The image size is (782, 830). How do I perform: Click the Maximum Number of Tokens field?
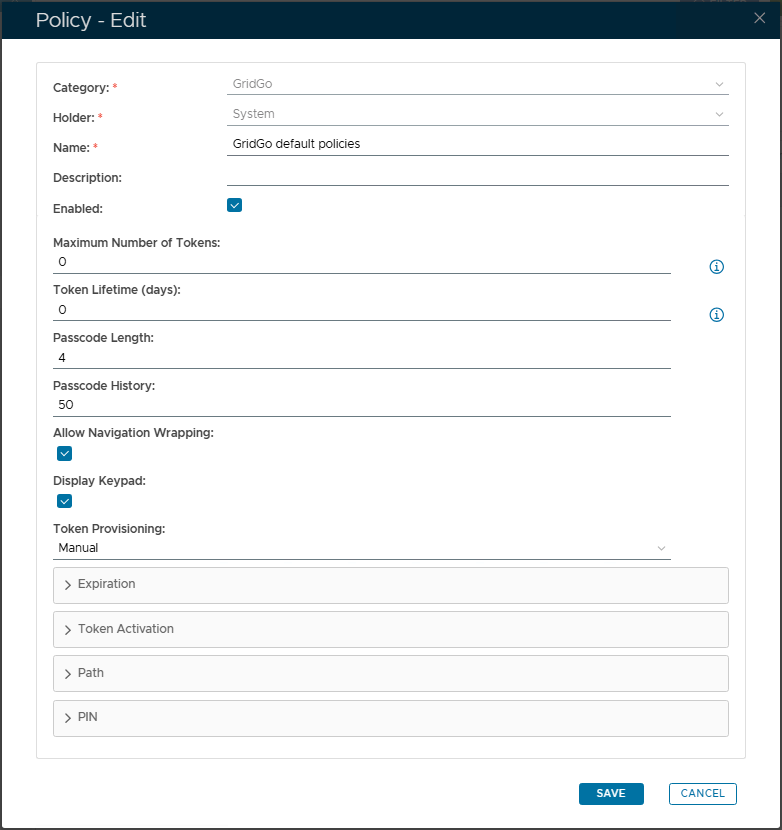tap(361, 262)
